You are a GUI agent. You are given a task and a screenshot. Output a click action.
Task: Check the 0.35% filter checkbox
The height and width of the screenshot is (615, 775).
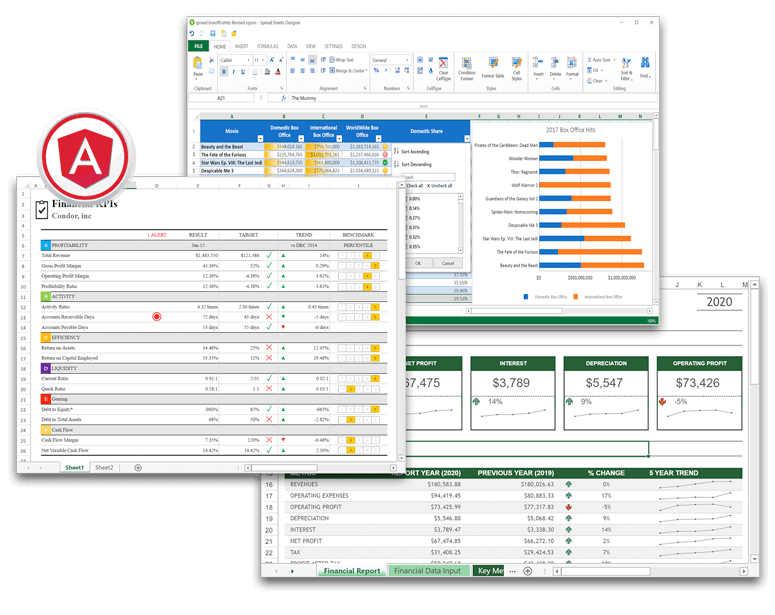pyautogui.click(x=407, y=246)
